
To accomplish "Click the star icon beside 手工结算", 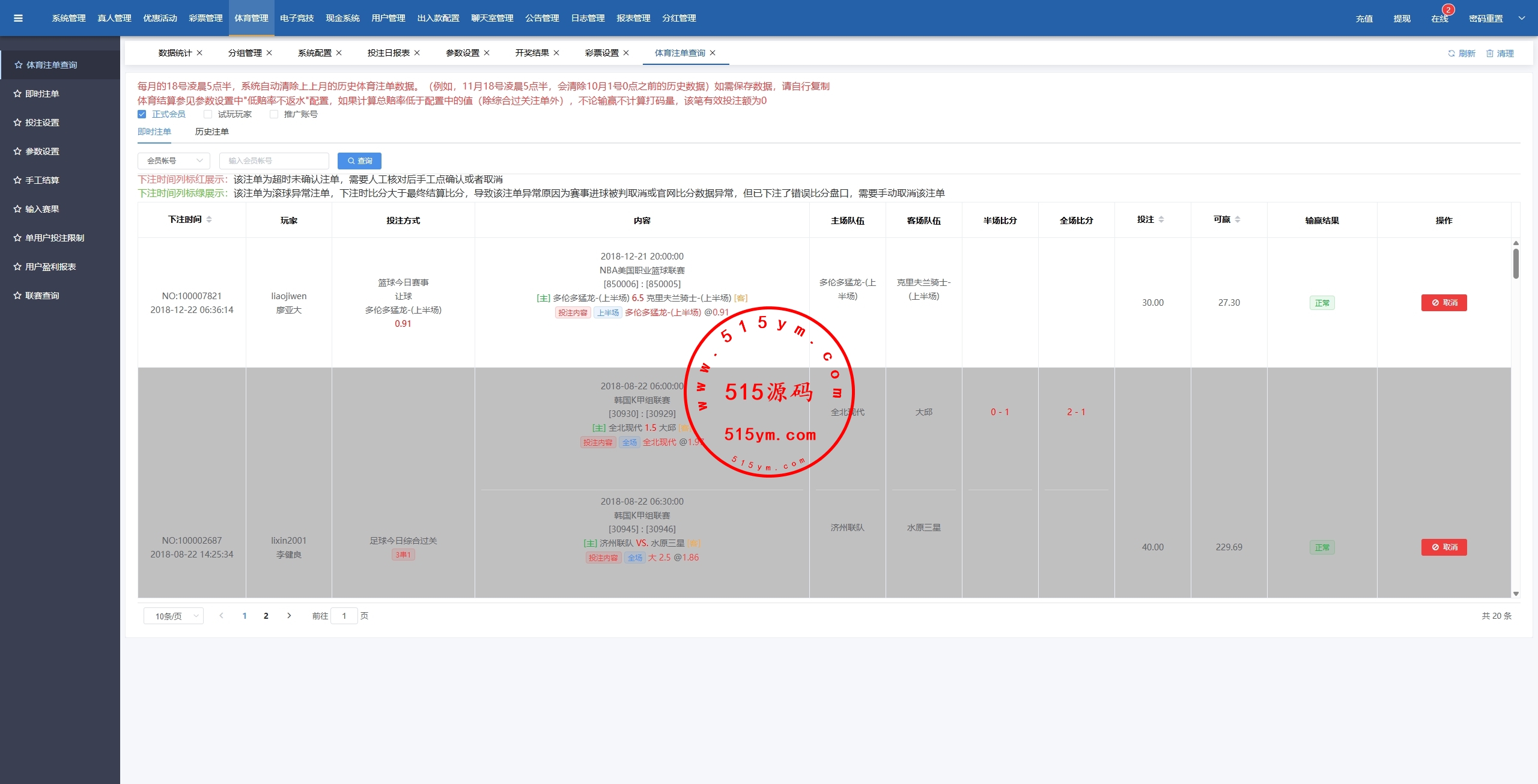I will [17, 180].
